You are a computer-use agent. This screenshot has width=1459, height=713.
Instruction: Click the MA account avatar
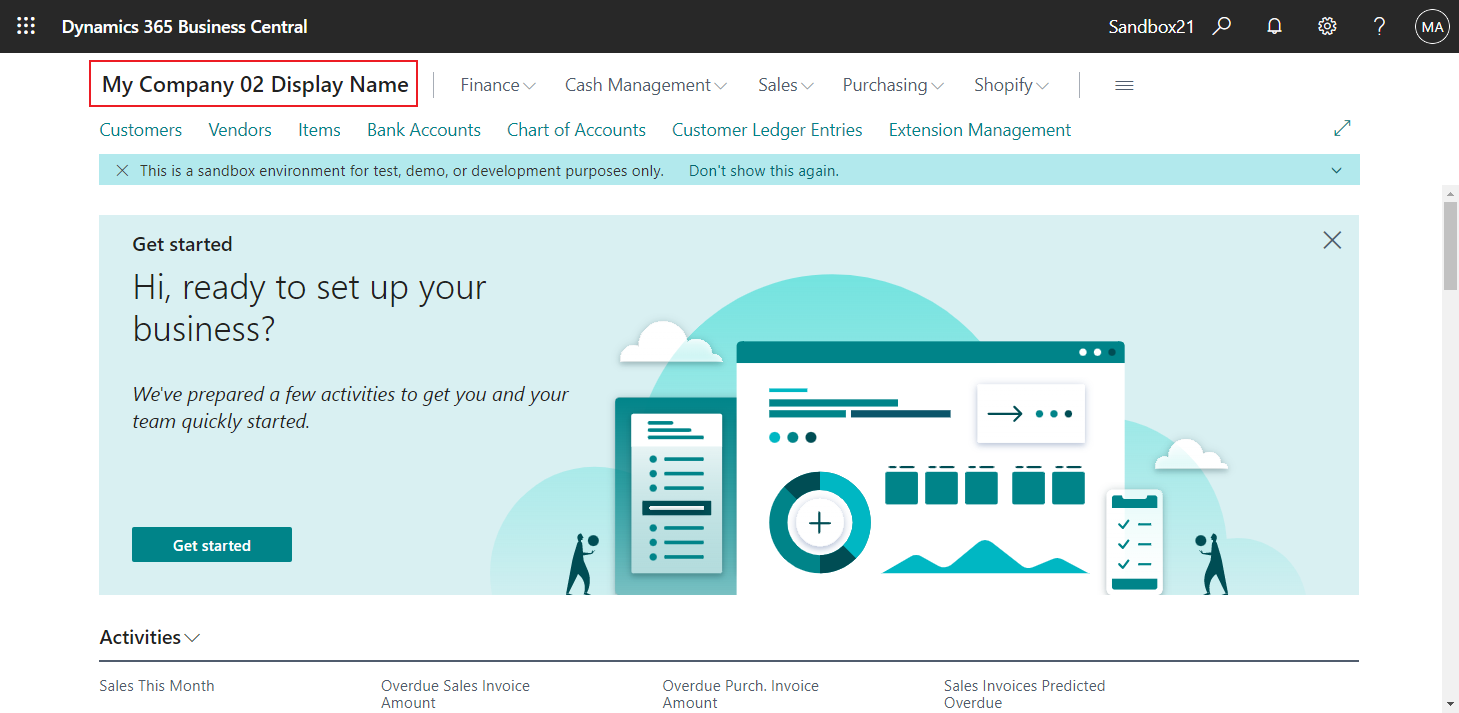(1432, 26)
